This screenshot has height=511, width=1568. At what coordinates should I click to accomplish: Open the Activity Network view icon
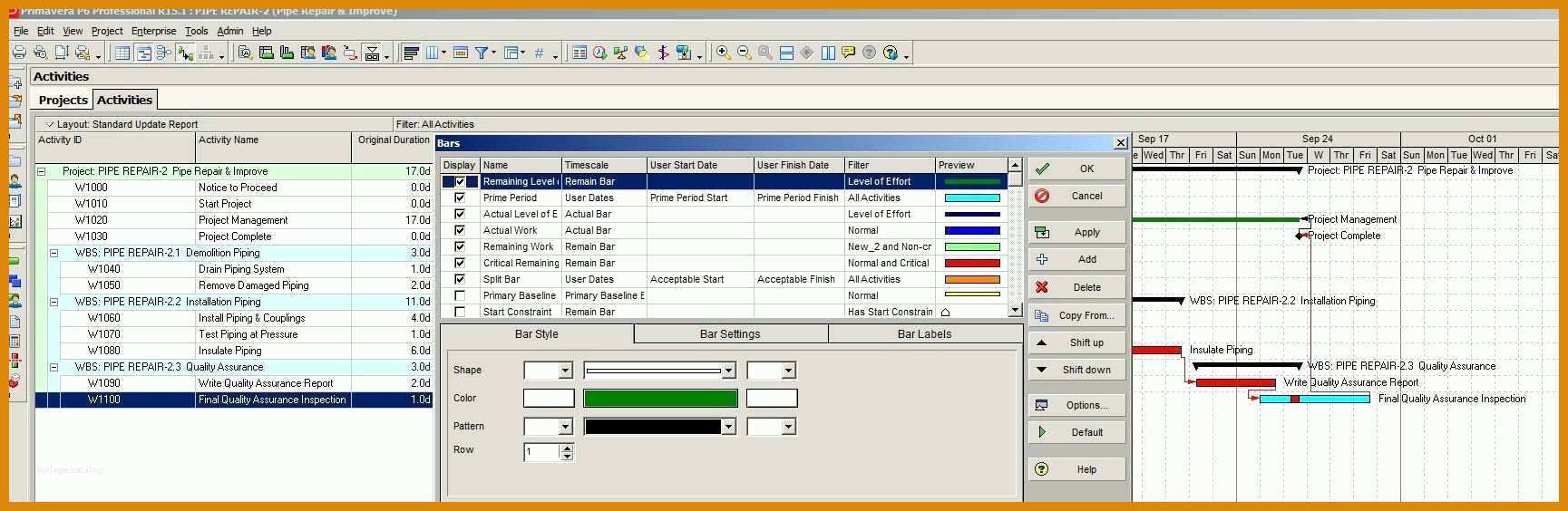click(163, 53)
